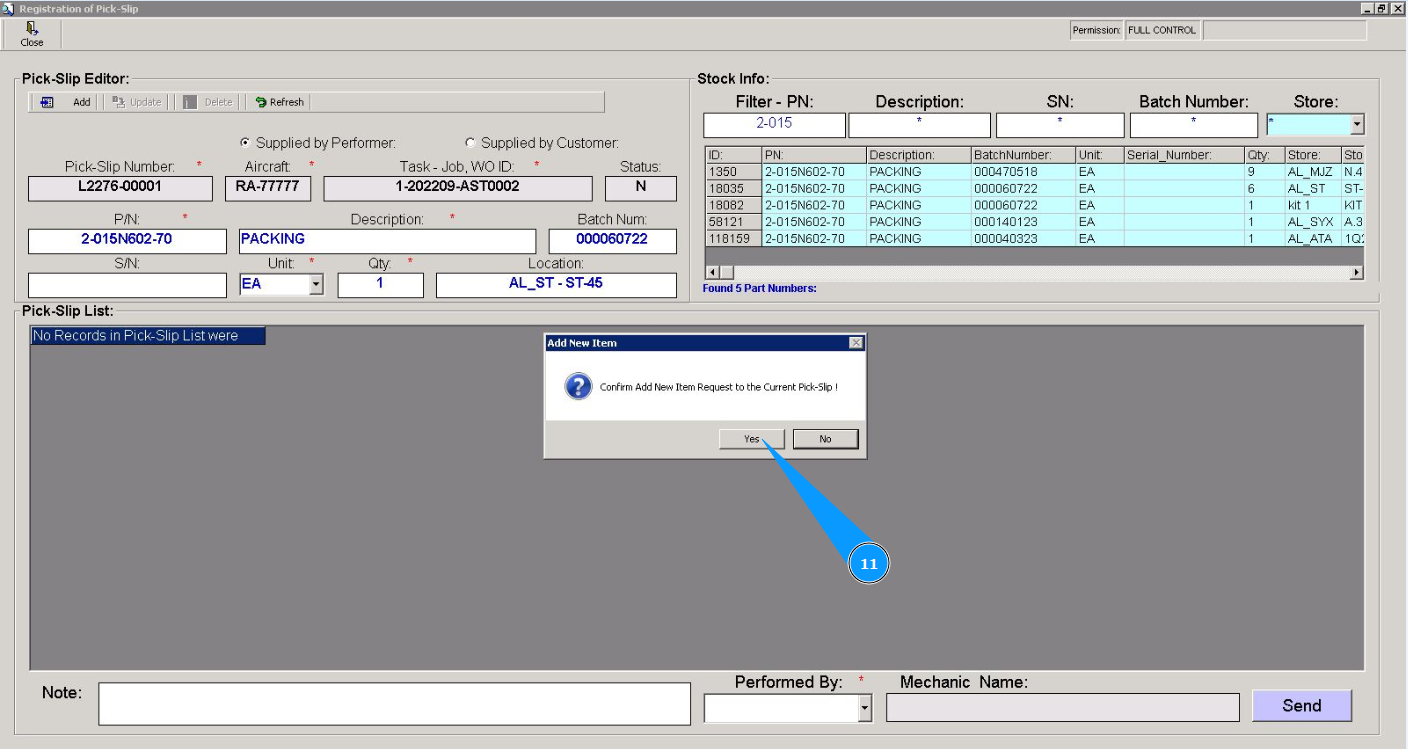Click the Qty field in editor

(x=380, y=285)
